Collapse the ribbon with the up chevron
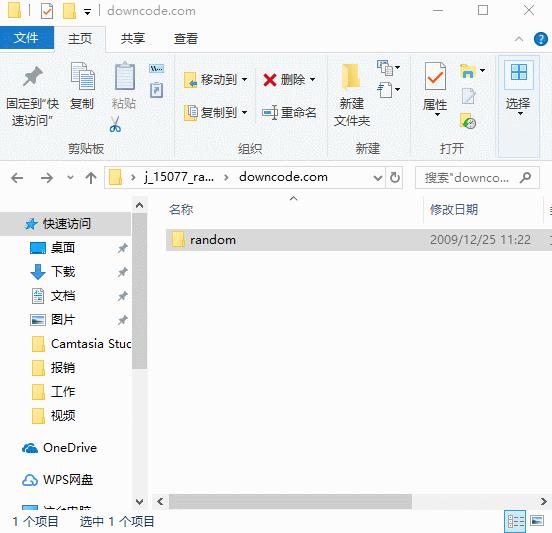This screenshot has height=533, width=552. [x=519, y=39]
